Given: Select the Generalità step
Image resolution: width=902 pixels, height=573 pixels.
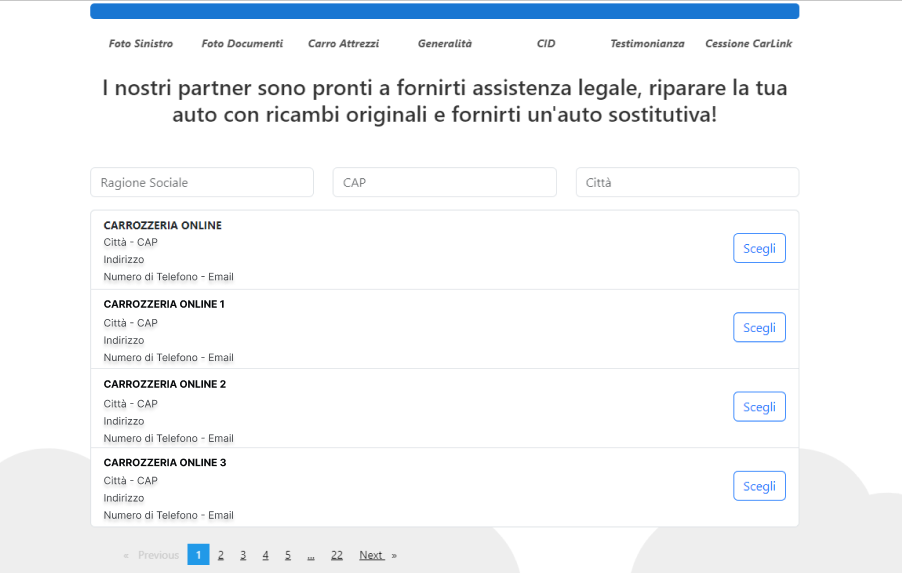Looking at the screenshot, I should [444, 44].
